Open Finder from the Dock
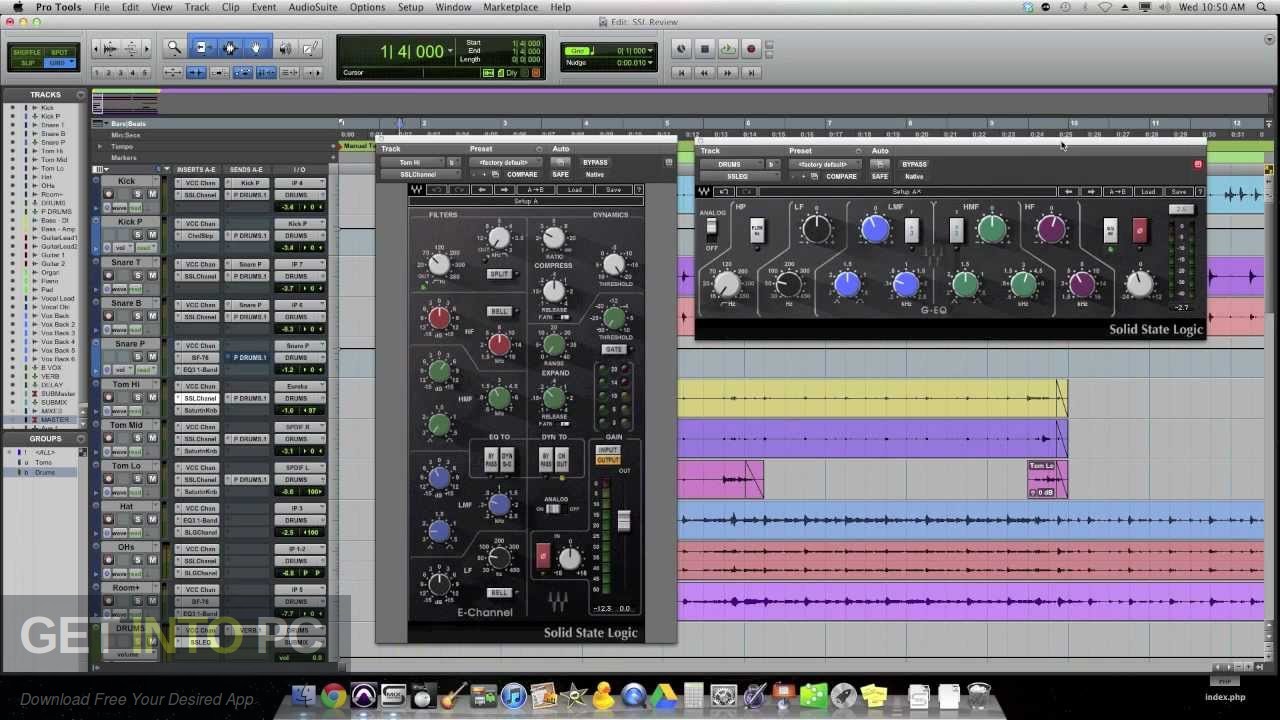This screenshot has height=720, width=1280. coord(303,695)
